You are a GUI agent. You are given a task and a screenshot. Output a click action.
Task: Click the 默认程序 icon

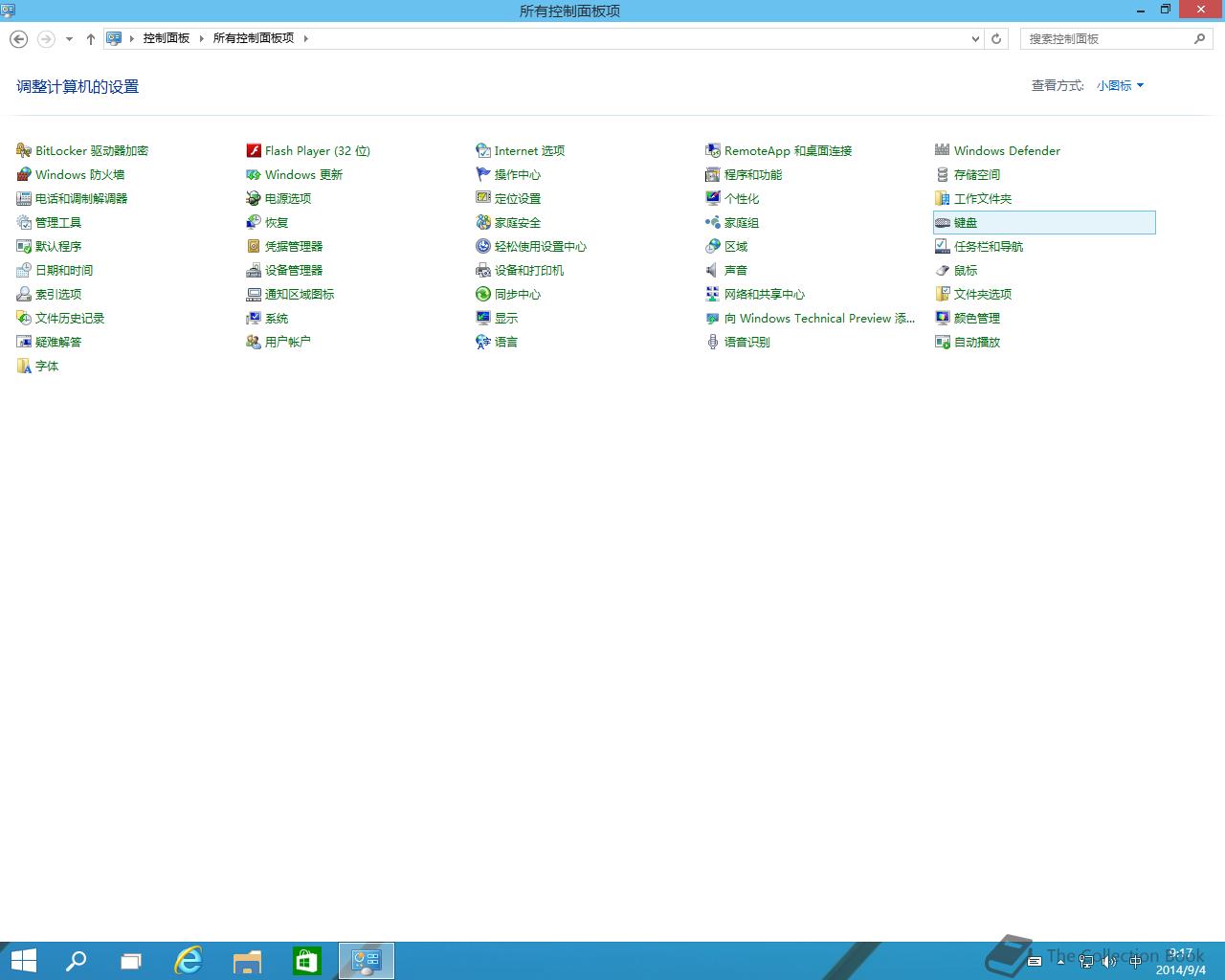(x=24, y=246)
